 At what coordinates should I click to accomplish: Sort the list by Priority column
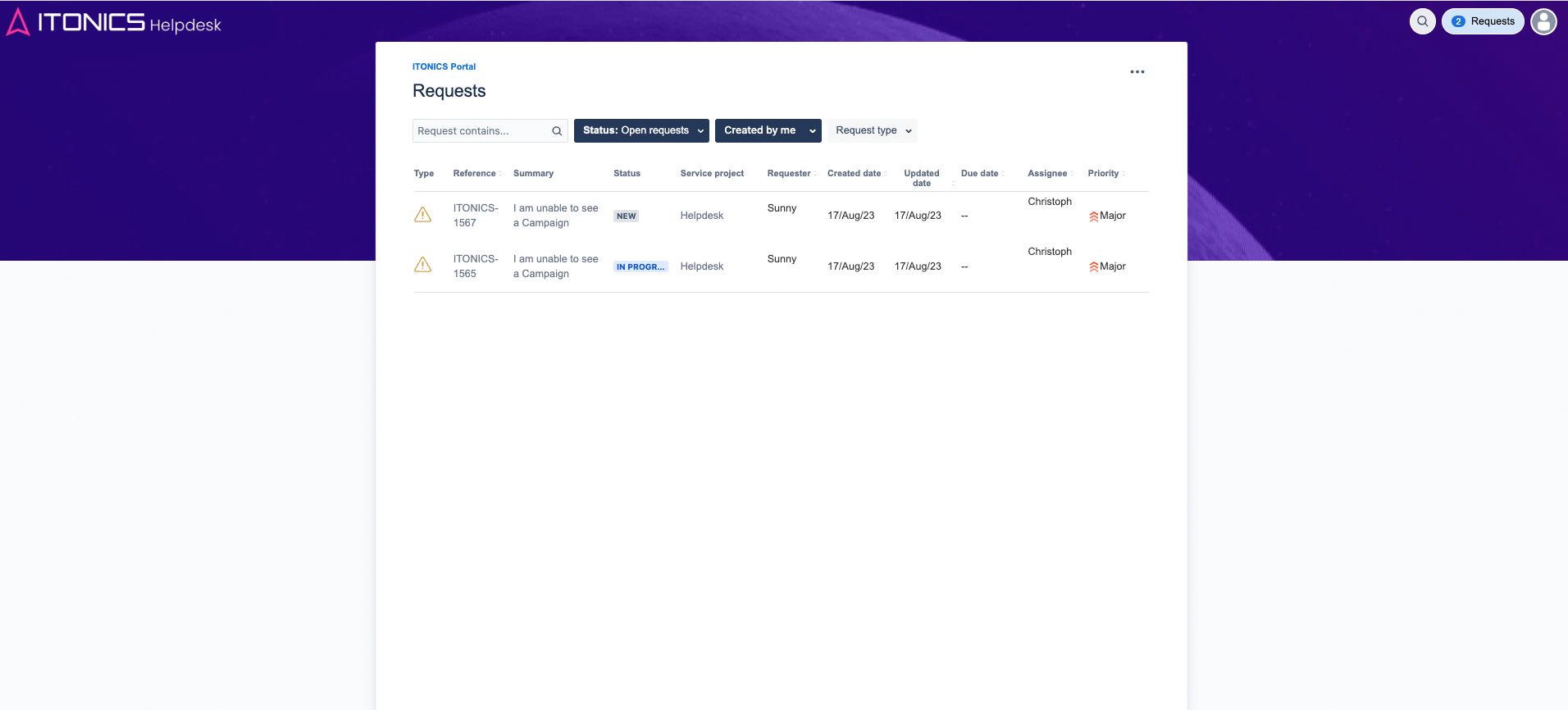pos(1104,174)
